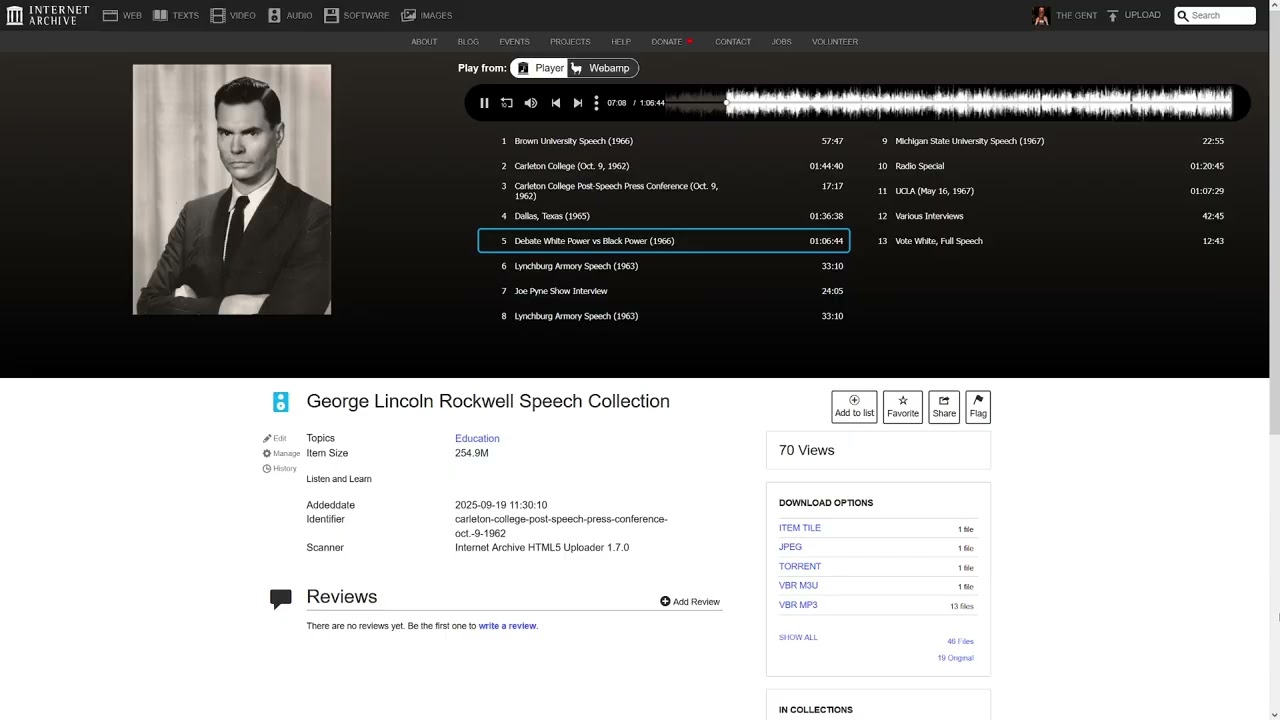
Task: Play Vote White, Full Speech track
Action: [x=1045, y=241]
